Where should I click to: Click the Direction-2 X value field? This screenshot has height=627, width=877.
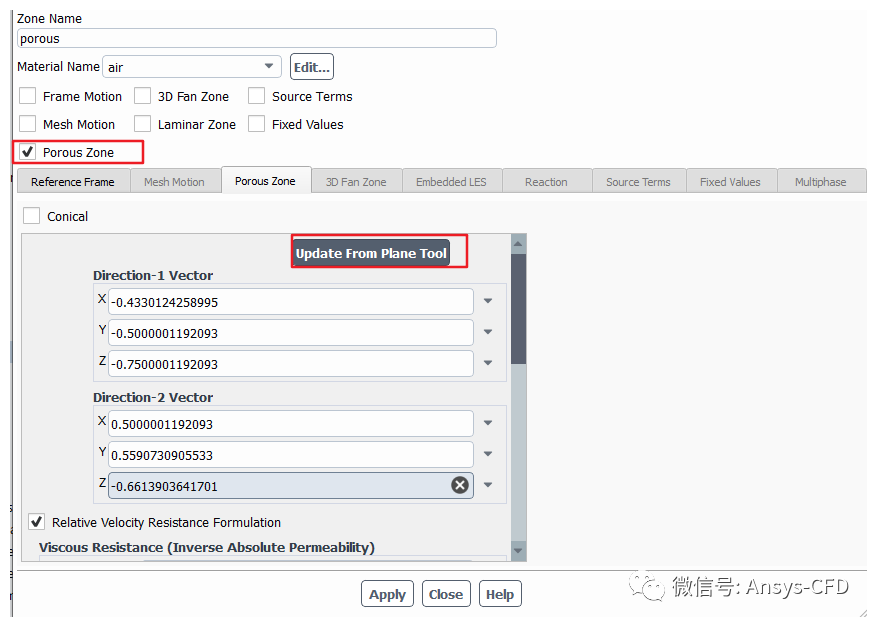coord(291,424)
